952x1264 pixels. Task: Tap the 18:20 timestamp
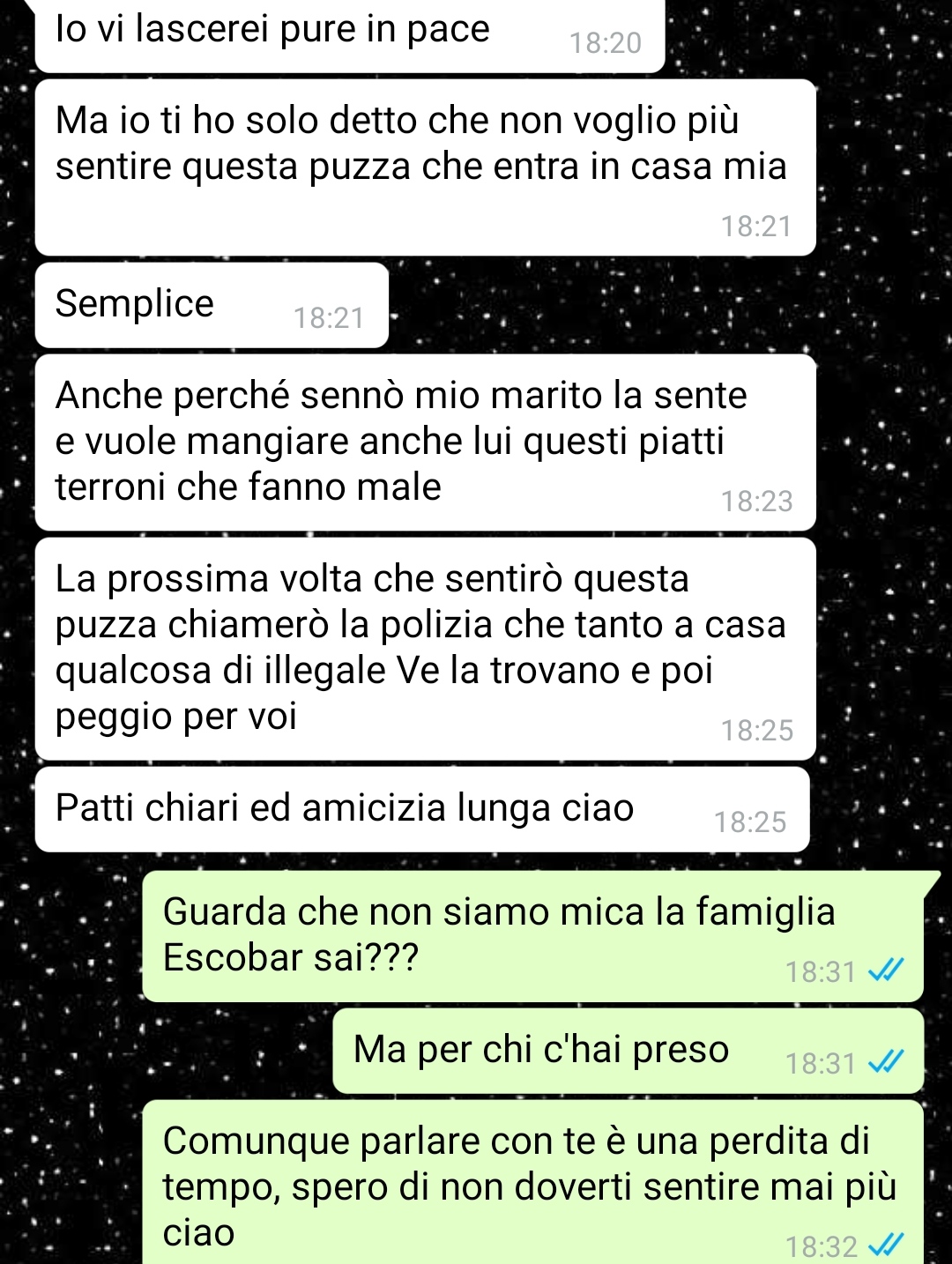coord(606,43)
